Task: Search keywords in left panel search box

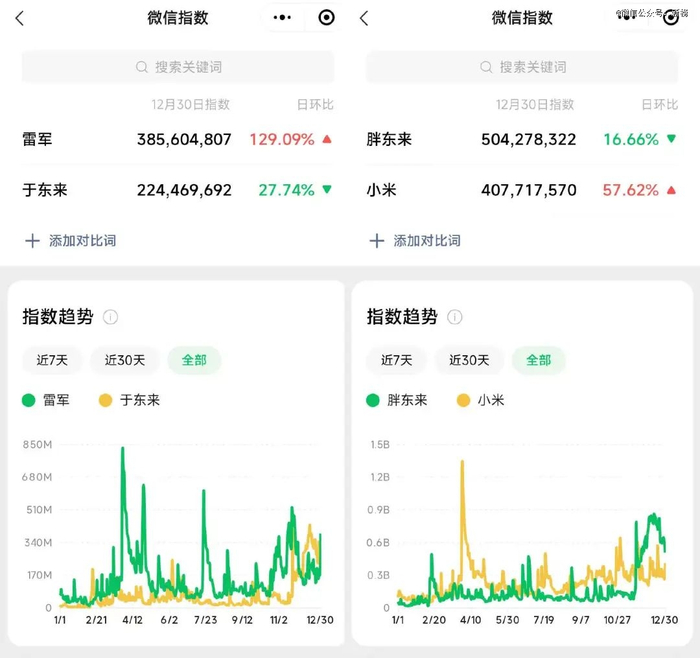Action: tap(178, 67)
